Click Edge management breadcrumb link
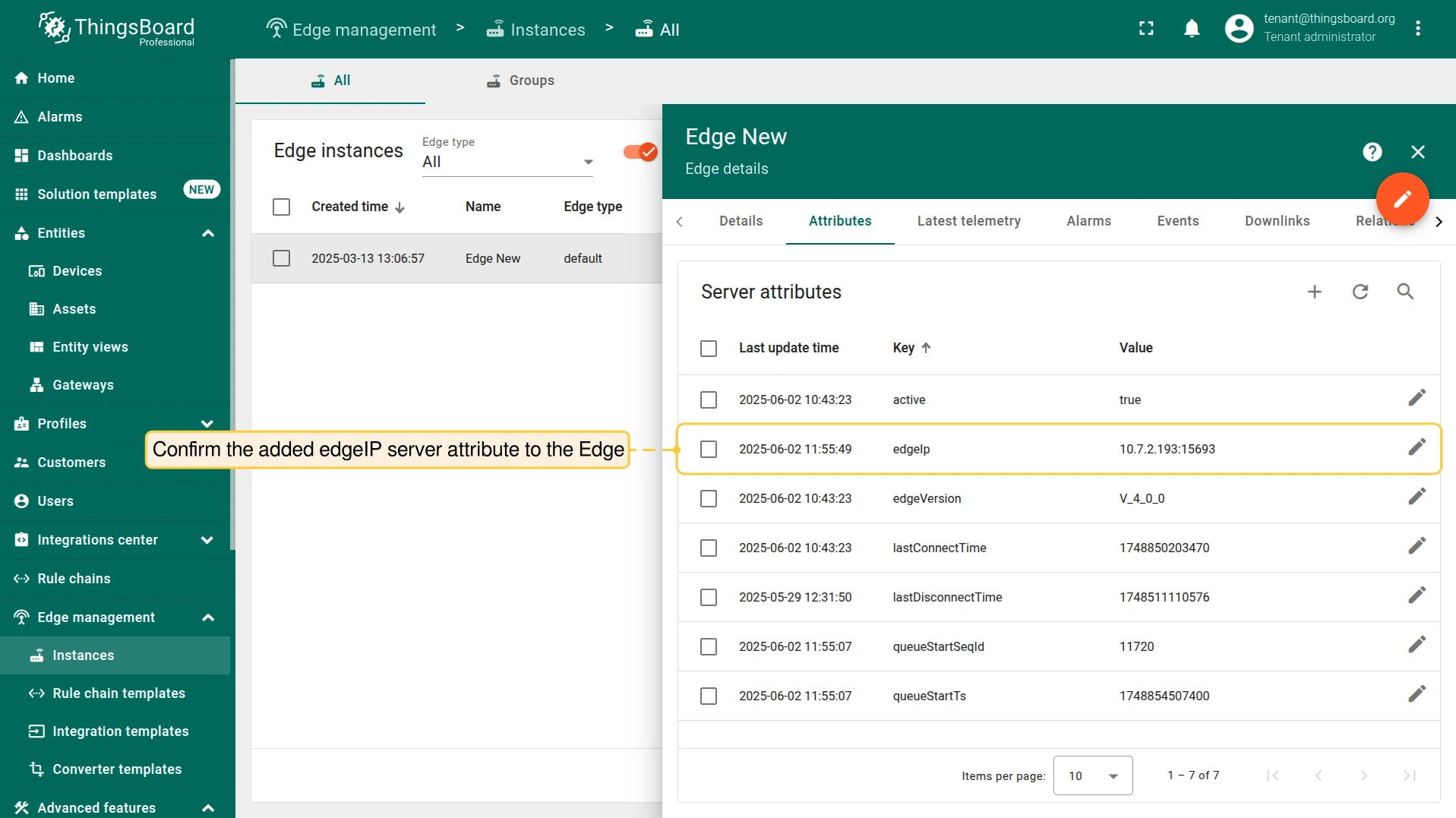This screenshot has width=1456, height=818. point(352,30)
